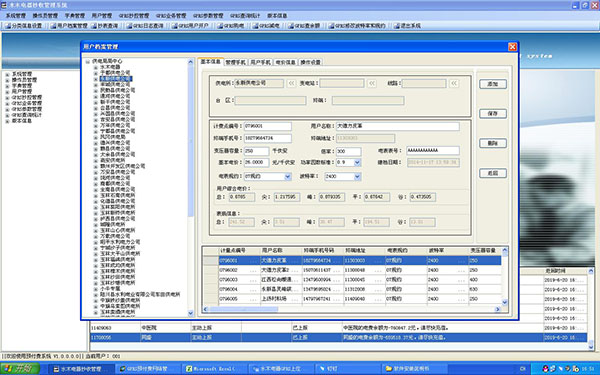
Task: Click the GPRS购电 toolbar icon
Action: click(230, 26)
